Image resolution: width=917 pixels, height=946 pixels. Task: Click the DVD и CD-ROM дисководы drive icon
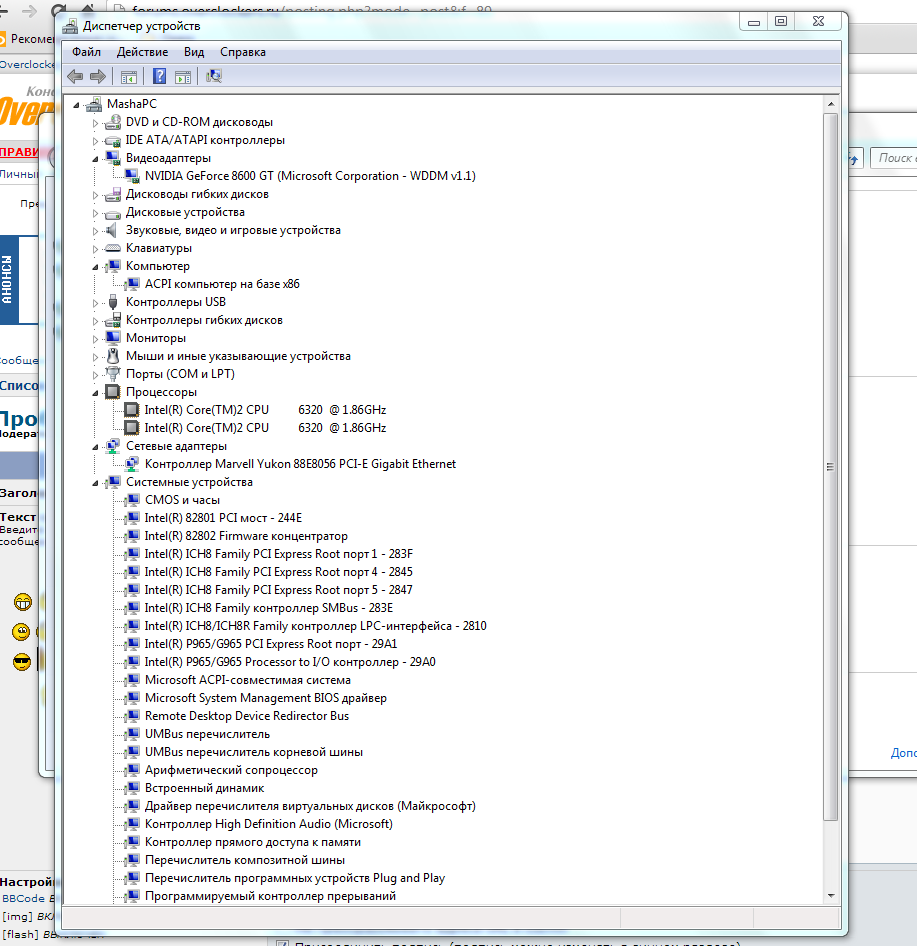[x=112, y=122]
